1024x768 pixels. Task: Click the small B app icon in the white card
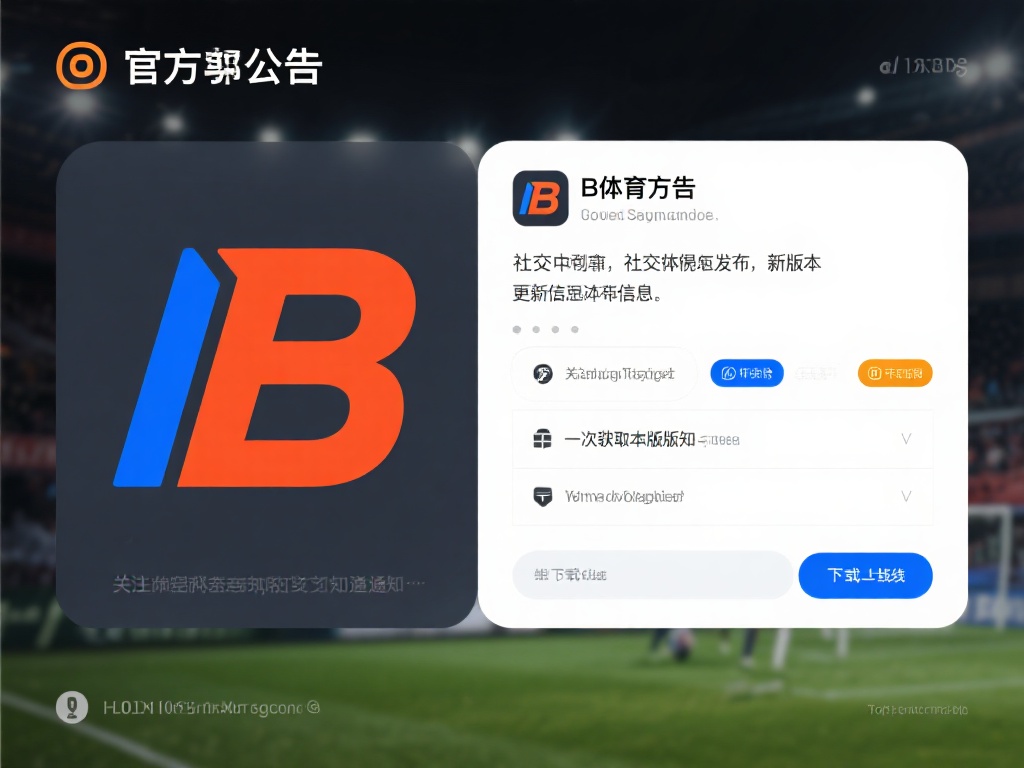point(540,198)
